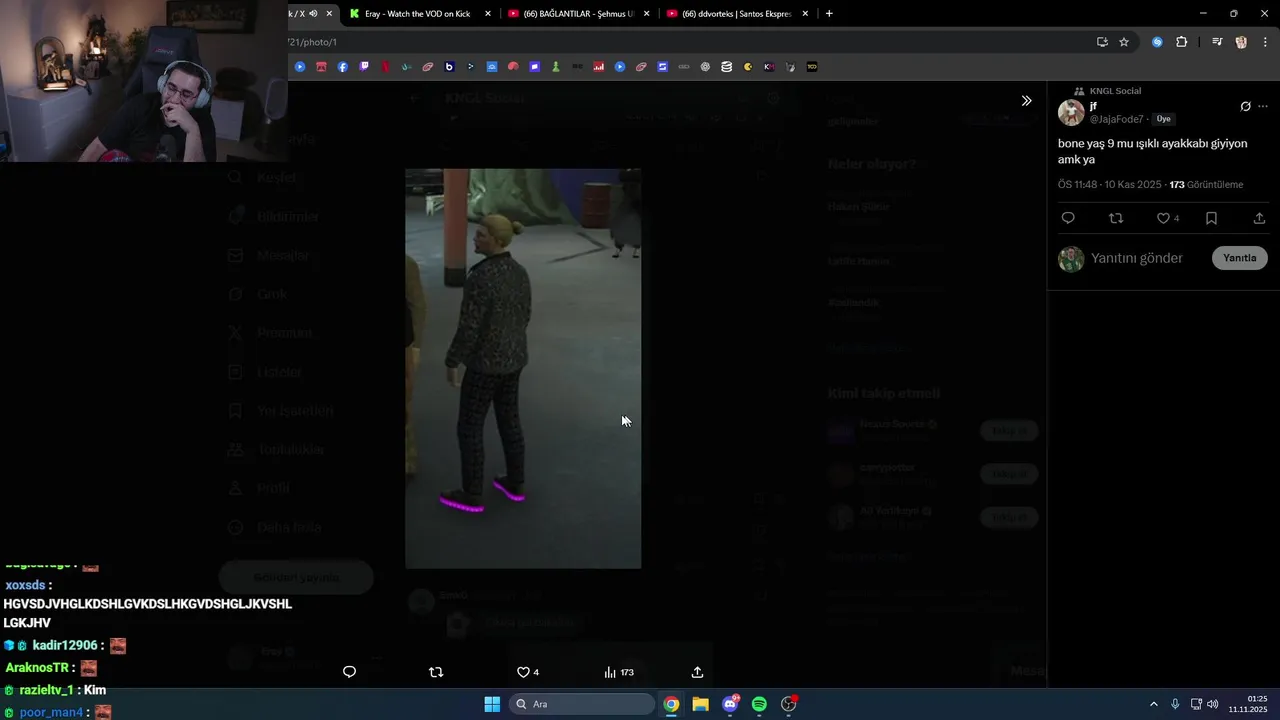Open the yellow Pac-Man bookmark icon
The width and height of the screenshot is (1280, 720).
(x=748, y=67)
